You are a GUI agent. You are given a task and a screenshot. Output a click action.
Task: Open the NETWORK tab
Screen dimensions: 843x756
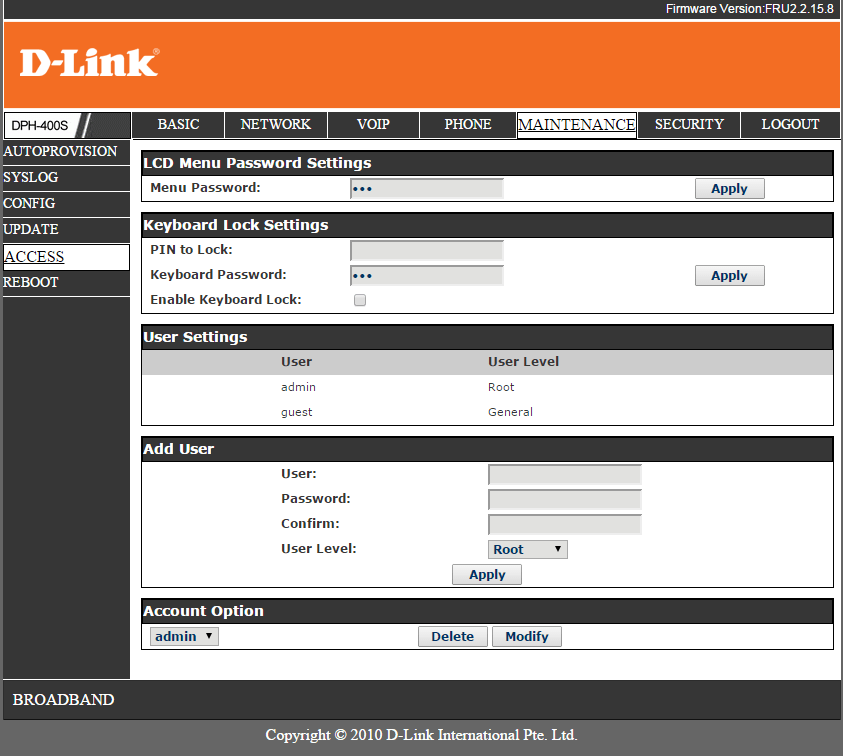pyautogui.click(x=275, y=124)
